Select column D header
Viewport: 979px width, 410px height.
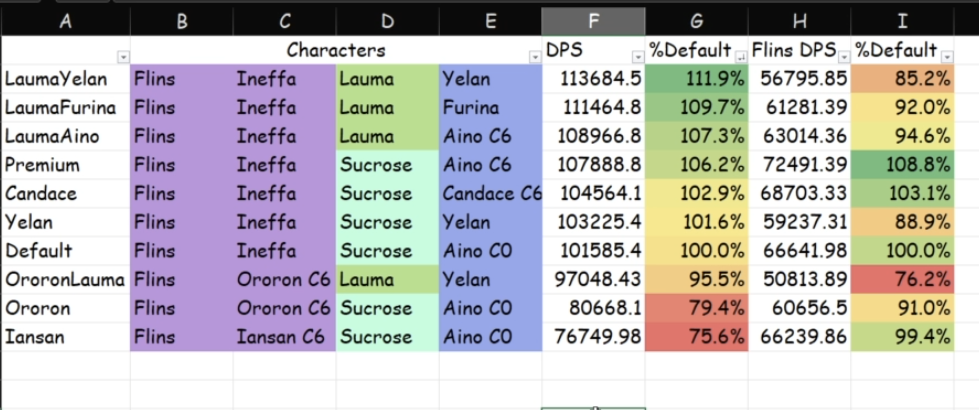tap(388, 22)
